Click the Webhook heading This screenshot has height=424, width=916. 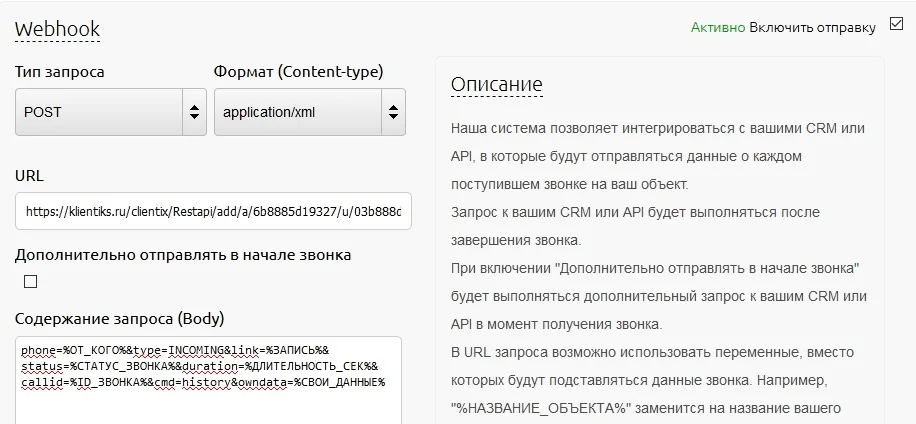point(57,29)
